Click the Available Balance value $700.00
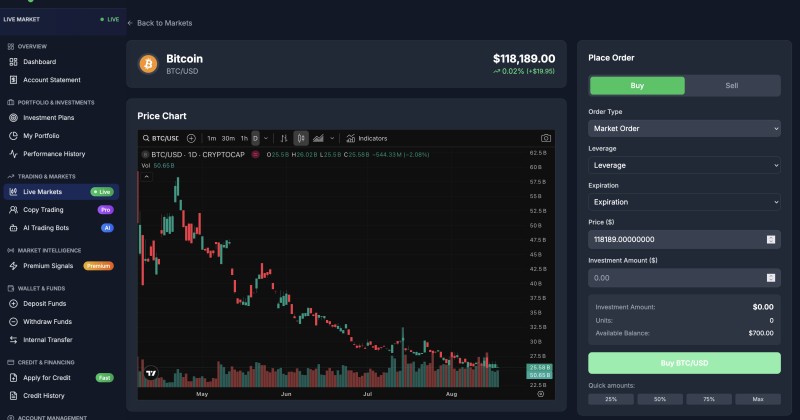 pos(761,333)
